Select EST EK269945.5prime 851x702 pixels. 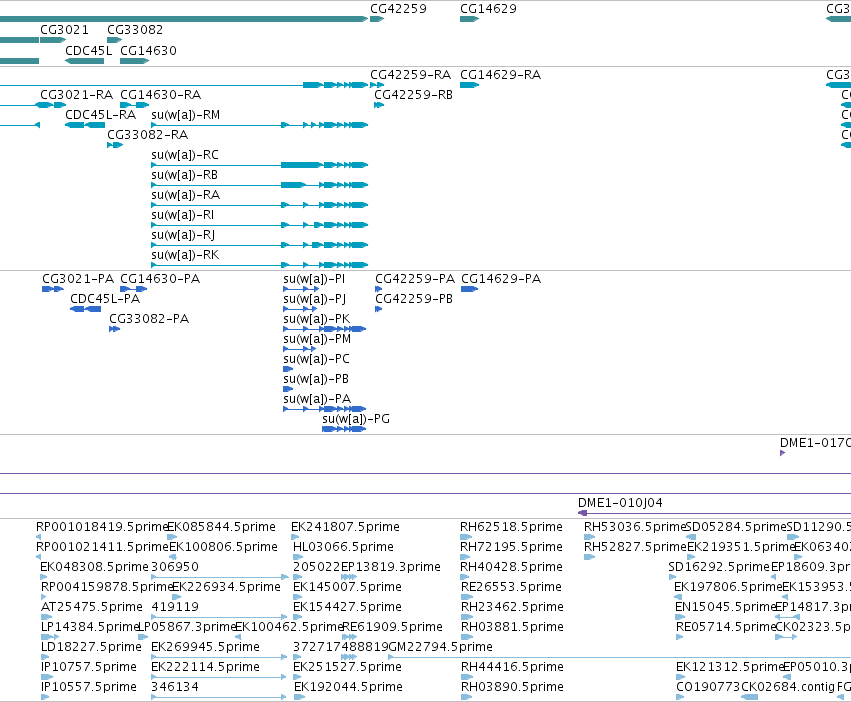(x=205, y=647)
